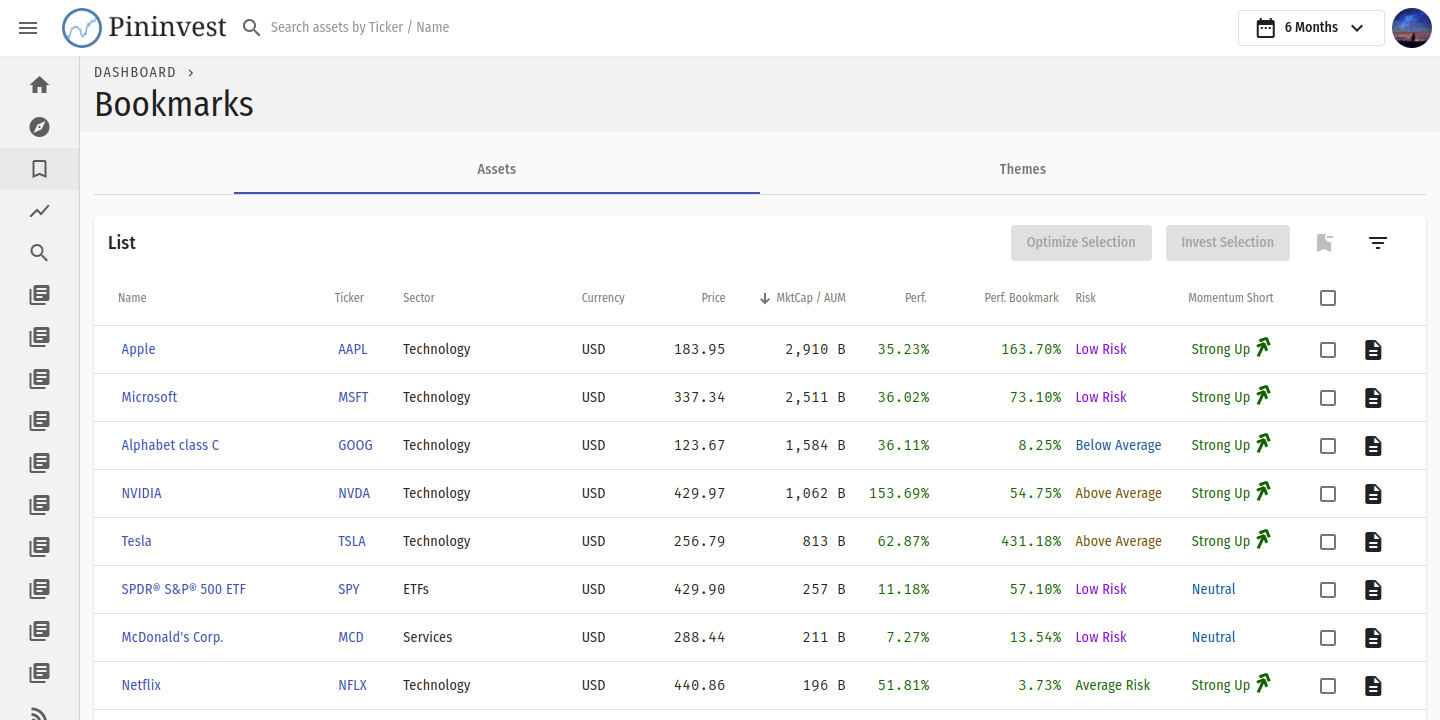Tick the select-all checkbox in the table header
This screenshot has width=1440, height=720.
tap(1328, 298)
